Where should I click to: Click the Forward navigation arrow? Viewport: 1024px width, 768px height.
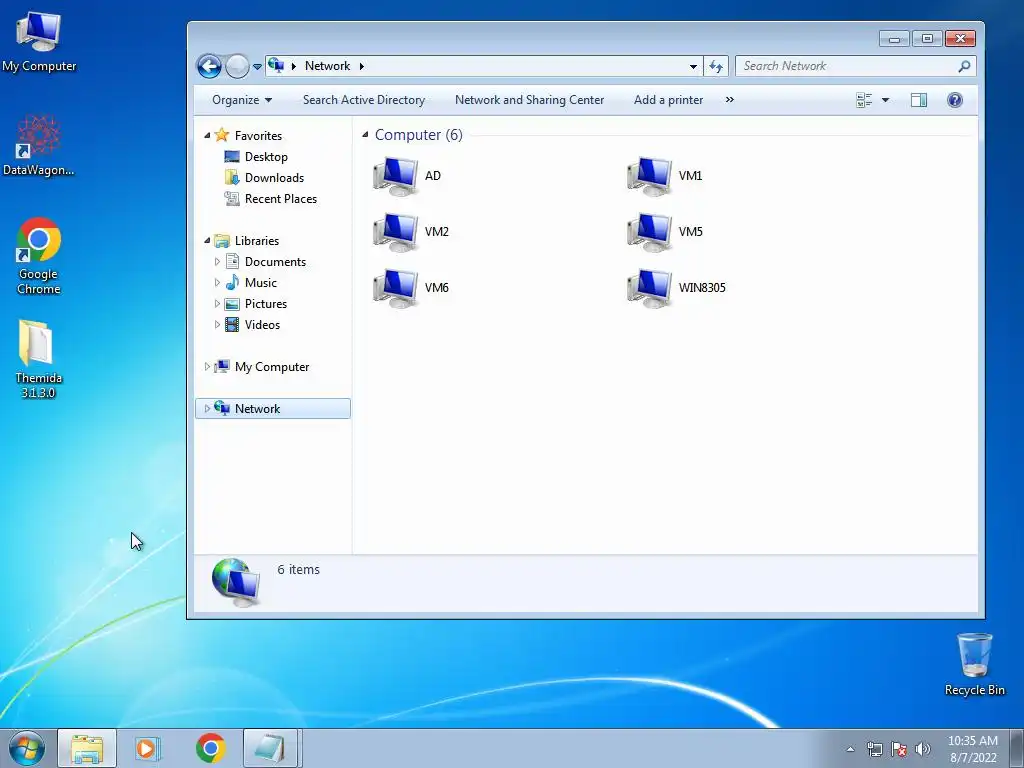click(237, 66)
